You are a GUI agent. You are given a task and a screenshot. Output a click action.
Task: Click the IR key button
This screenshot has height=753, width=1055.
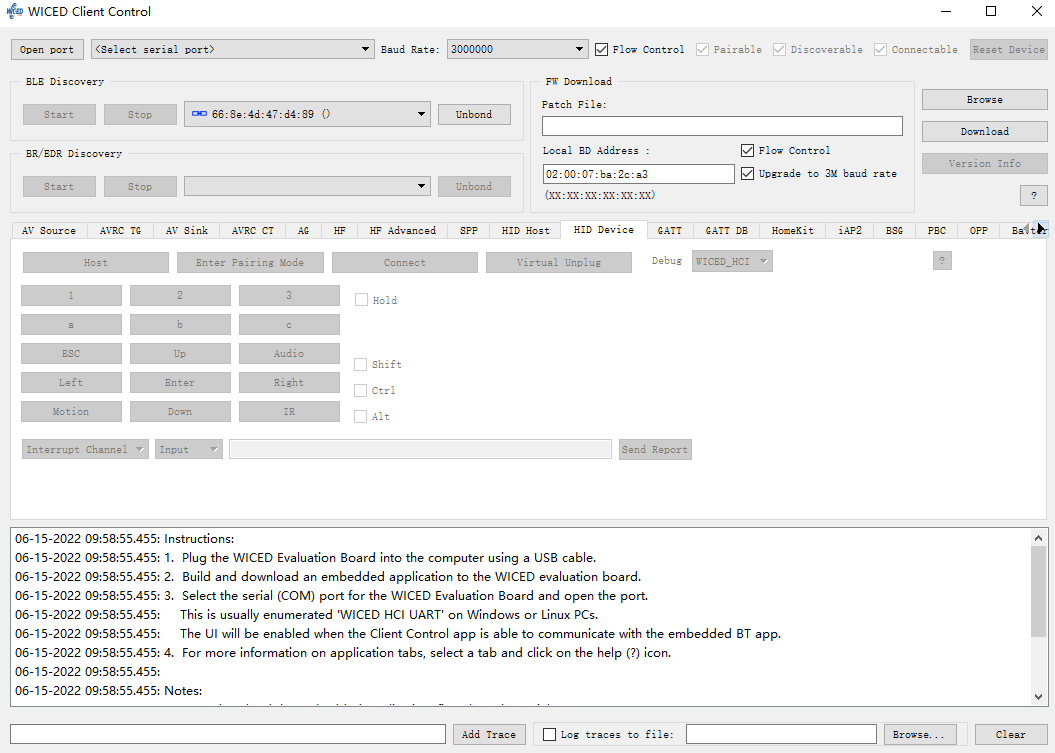click(289, 411)
